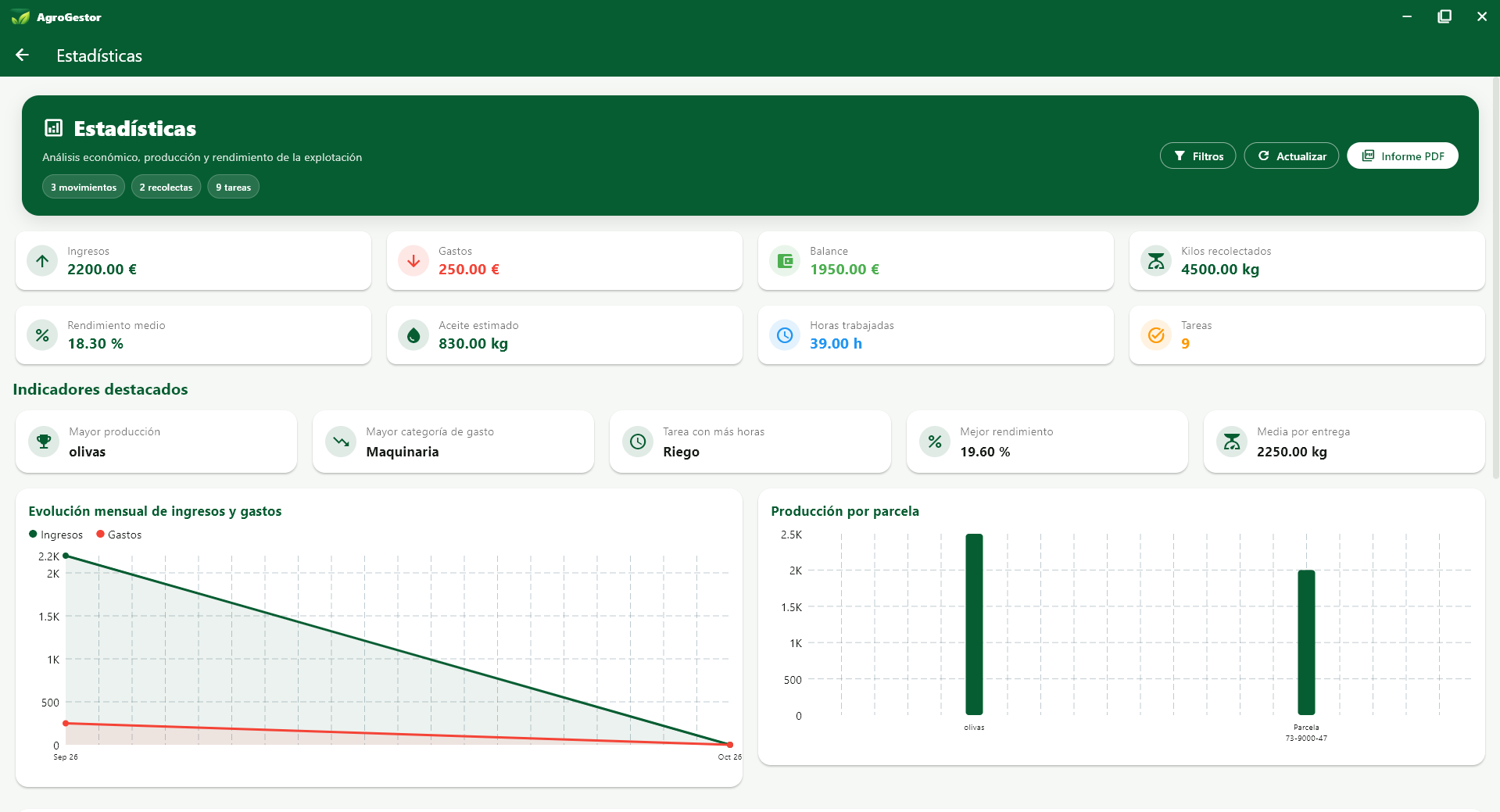Refresh data with Actualizar button
Image resolution: width=1500 pixels, height=812 pixels.
tap(1291, 156)
